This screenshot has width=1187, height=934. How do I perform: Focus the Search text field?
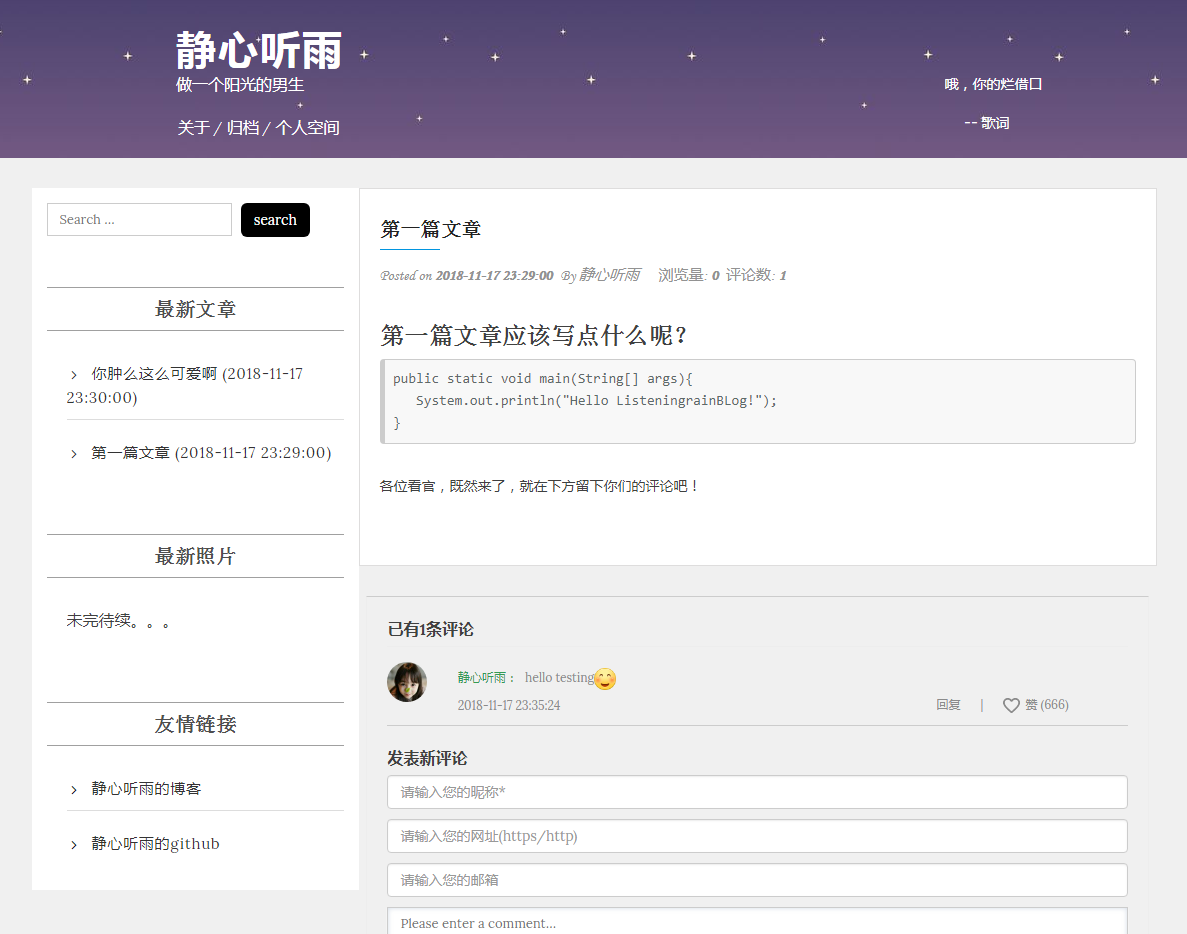pos(139,219)
